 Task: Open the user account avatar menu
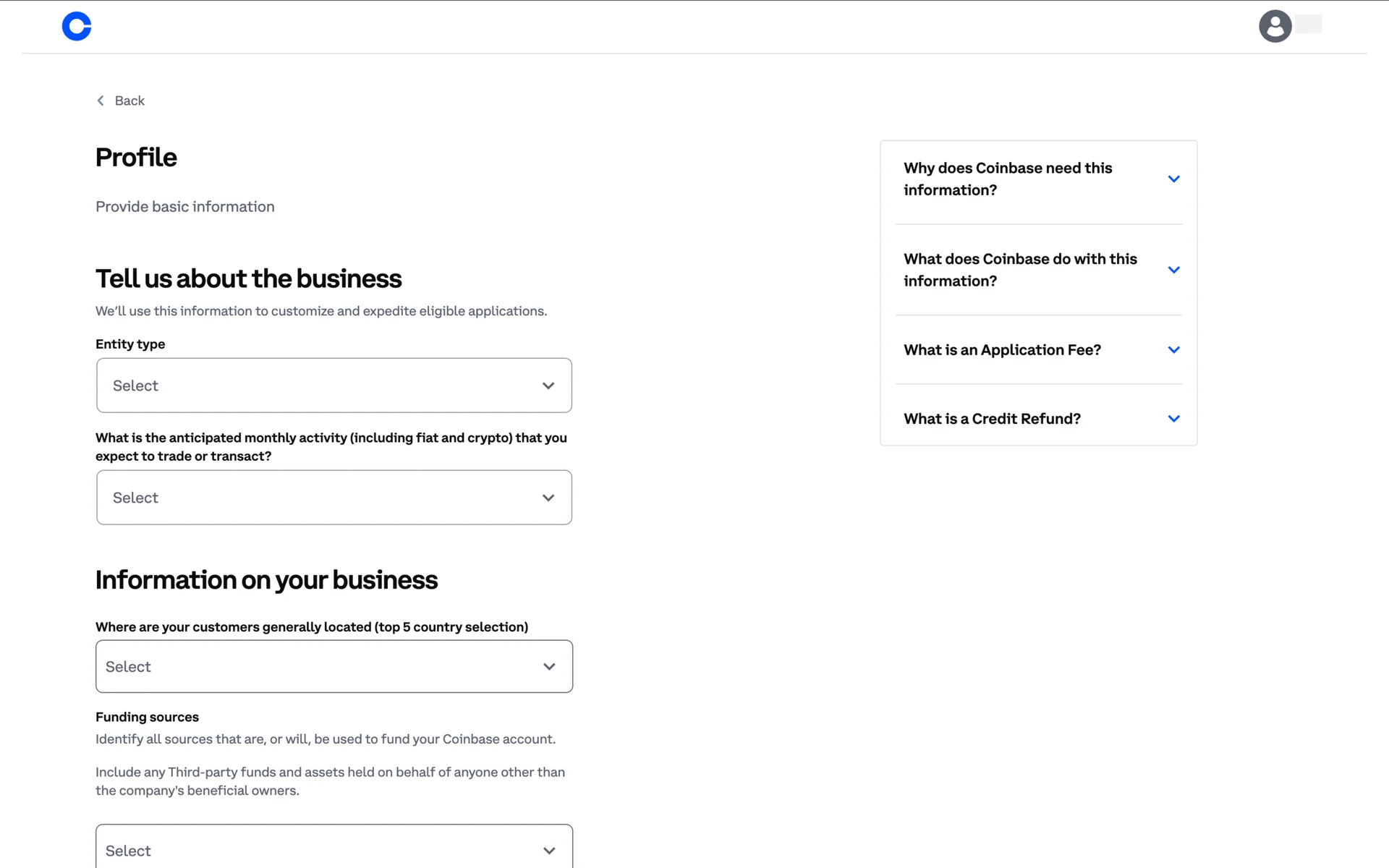(x=1275, y=27)
